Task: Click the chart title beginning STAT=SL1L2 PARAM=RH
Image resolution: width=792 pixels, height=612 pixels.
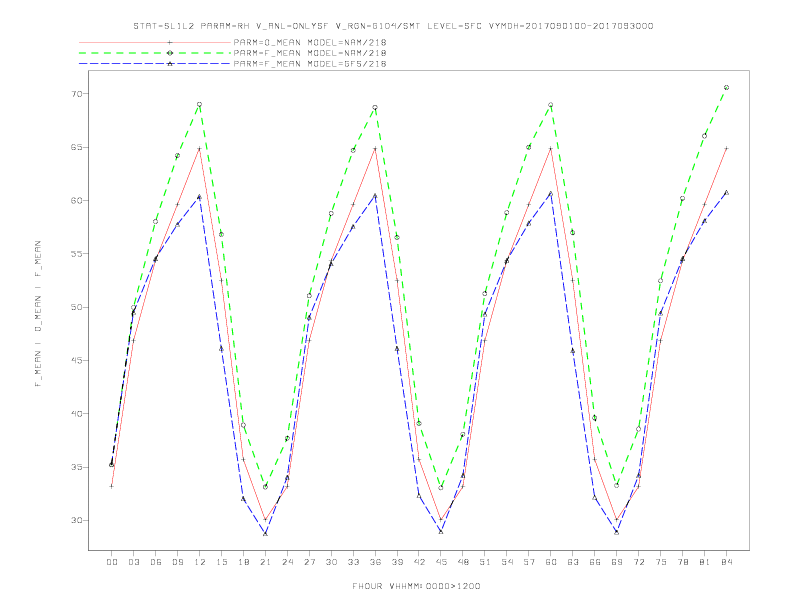Action: point(393,26)
